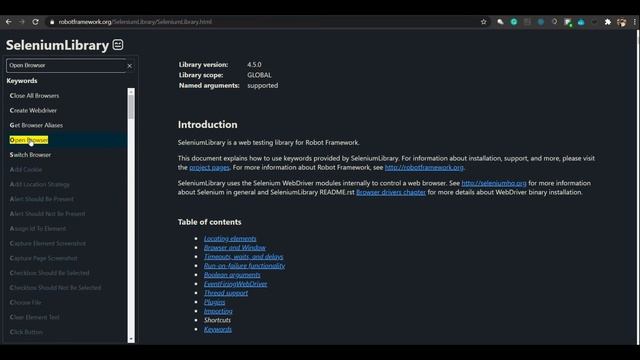The height and width of the screenshot is (360, 640).
Task: Open the http://robotframework.org link
Action: [424, 167]
